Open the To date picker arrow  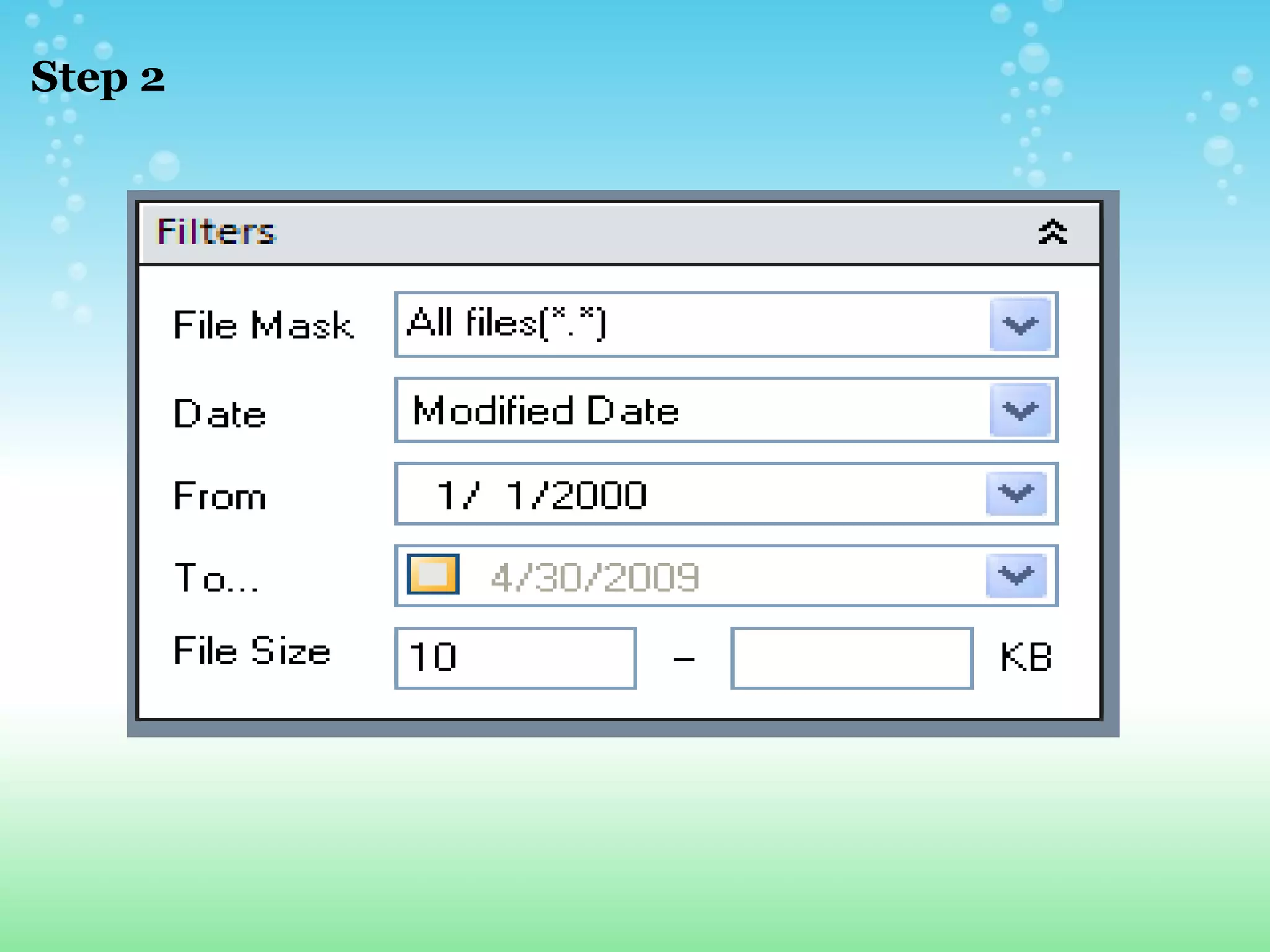(x=1016, y=576)
